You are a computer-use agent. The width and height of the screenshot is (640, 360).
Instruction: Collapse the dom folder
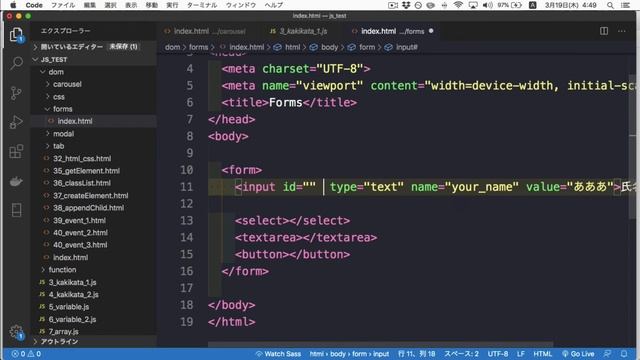click(x=93, y=72)
